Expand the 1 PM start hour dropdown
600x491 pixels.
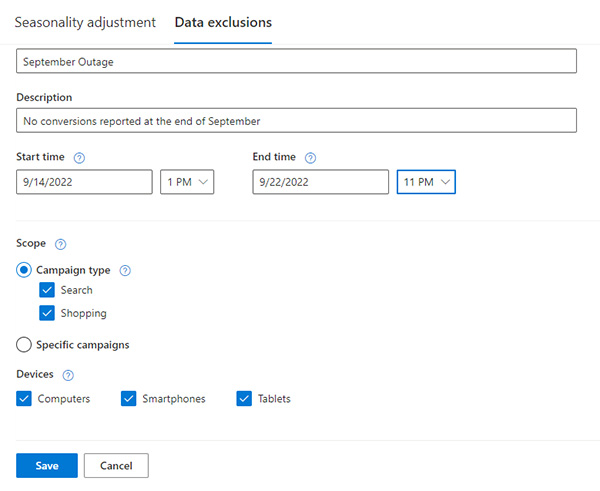coord(187,182)
